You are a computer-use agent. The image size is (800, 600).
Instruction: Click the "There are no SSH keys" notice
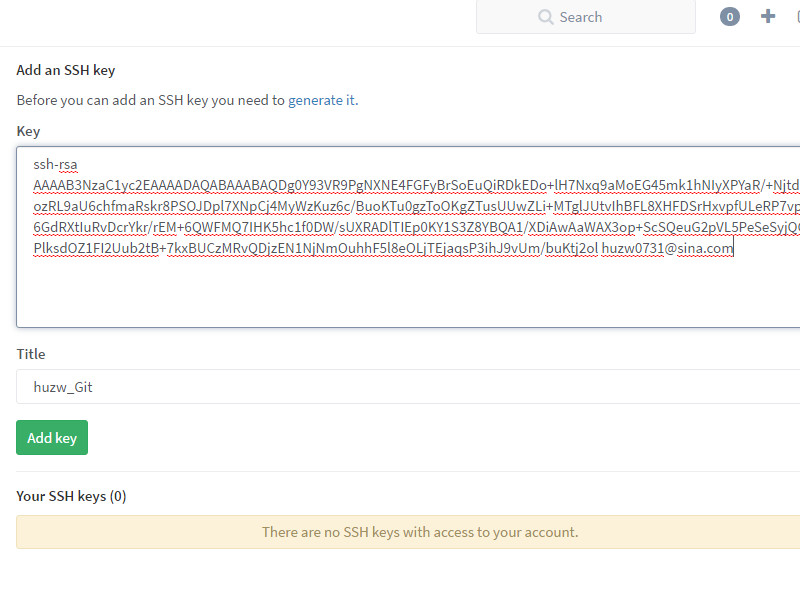[419, 532]
